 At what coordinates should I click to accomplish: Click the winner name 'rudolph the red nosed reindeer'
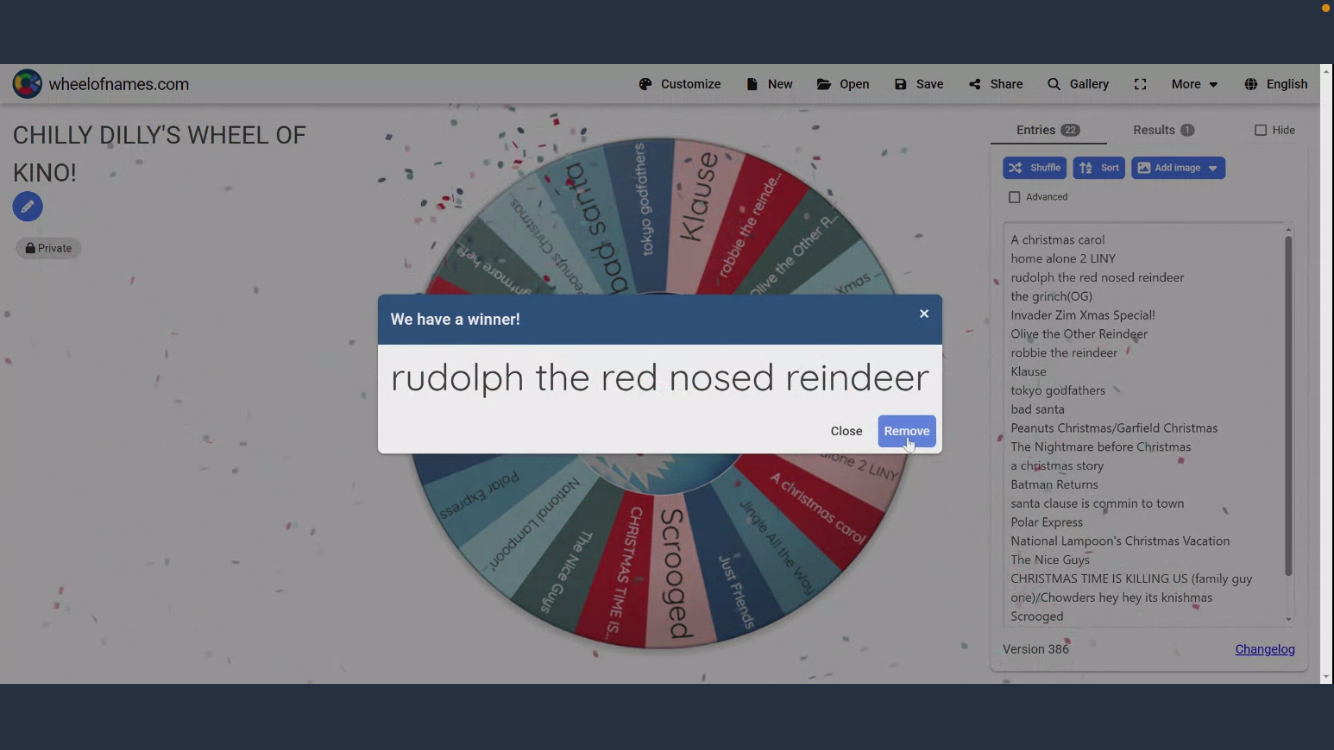pos(660,378)
